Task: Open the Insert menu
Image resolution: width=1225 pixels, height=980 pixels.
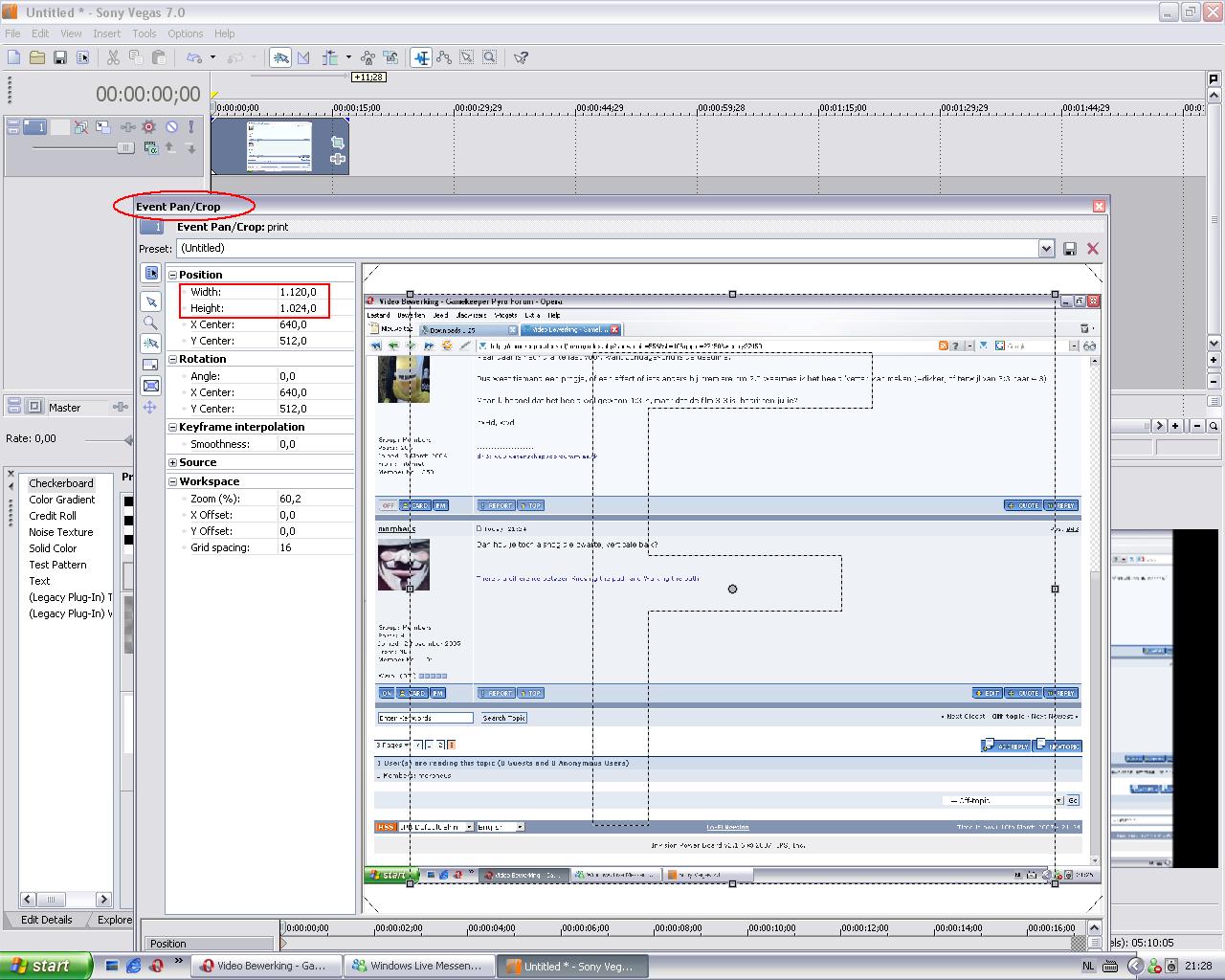Action: (x=106, y=33)
